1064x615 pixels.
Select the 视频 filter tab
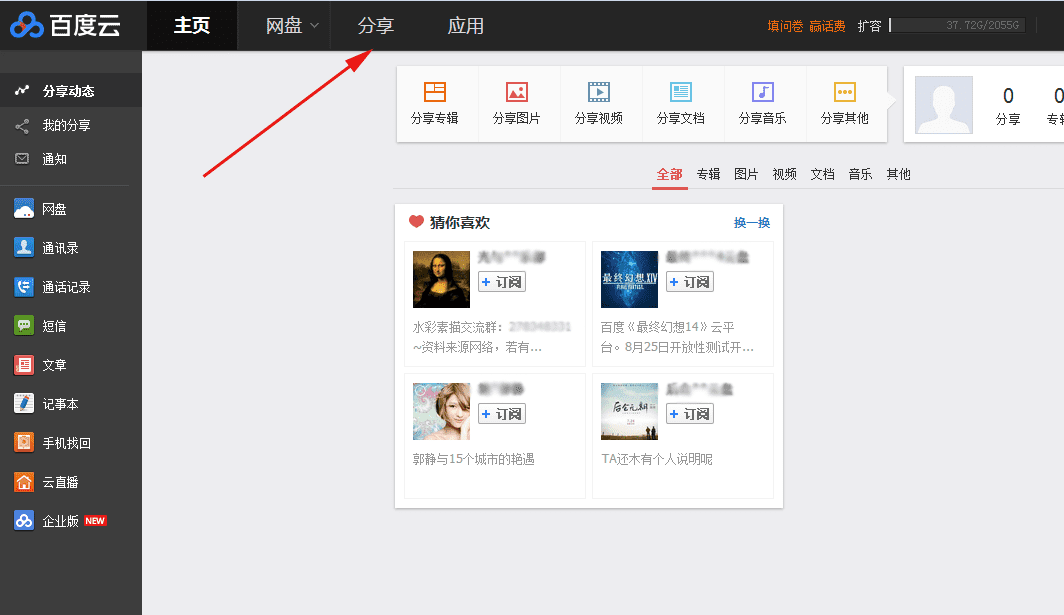tap(784, 174)
